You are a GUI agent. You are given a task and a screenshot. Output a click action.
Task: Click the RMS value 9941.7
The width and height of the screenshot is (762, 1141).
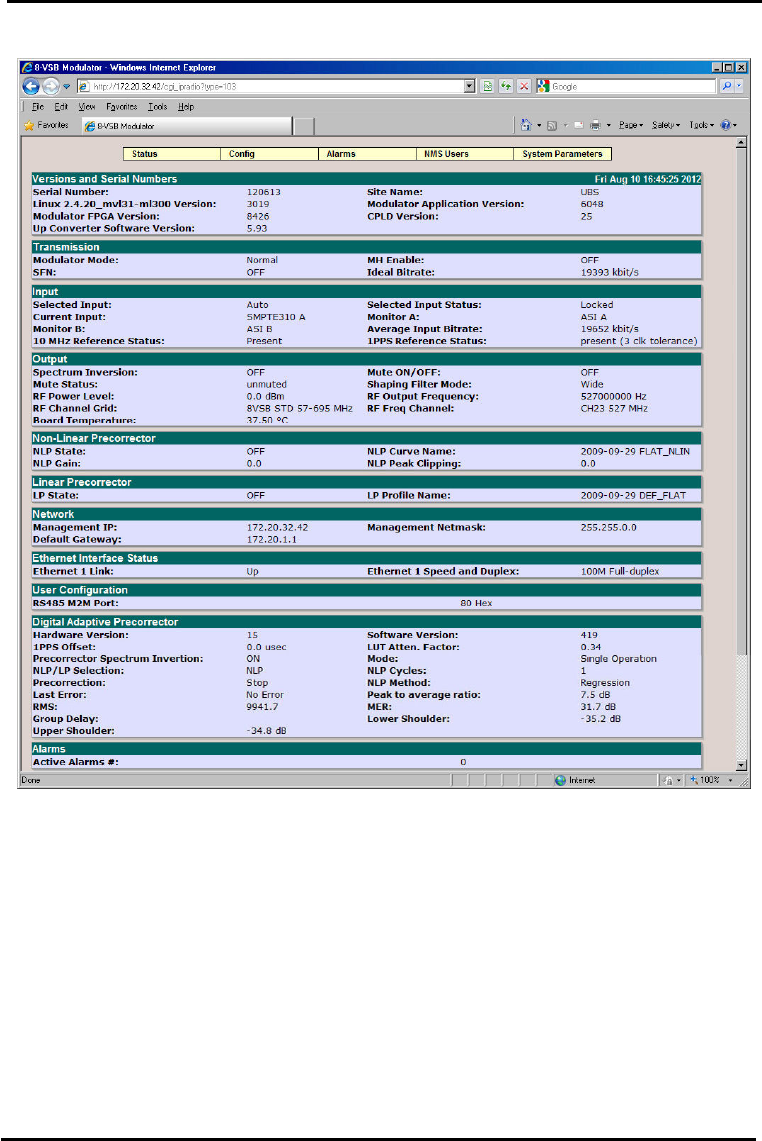tap(262, 707)
